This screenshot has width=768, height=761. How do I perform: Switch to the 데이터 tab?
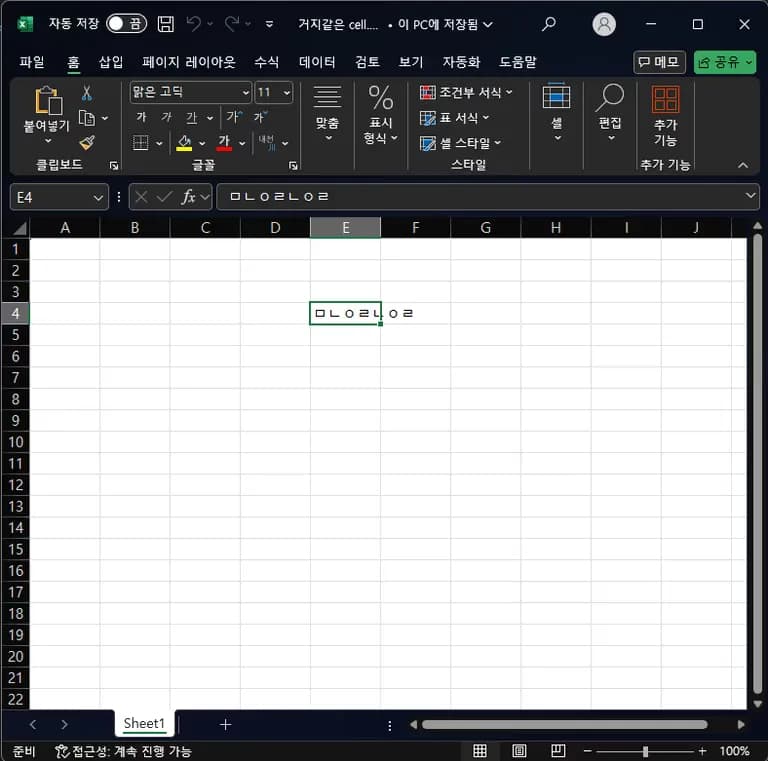pos(317,62)
